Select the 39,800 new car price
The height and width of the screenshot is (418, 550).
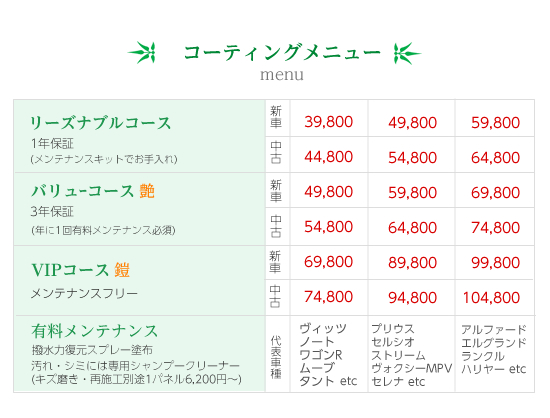coord(329,122)
